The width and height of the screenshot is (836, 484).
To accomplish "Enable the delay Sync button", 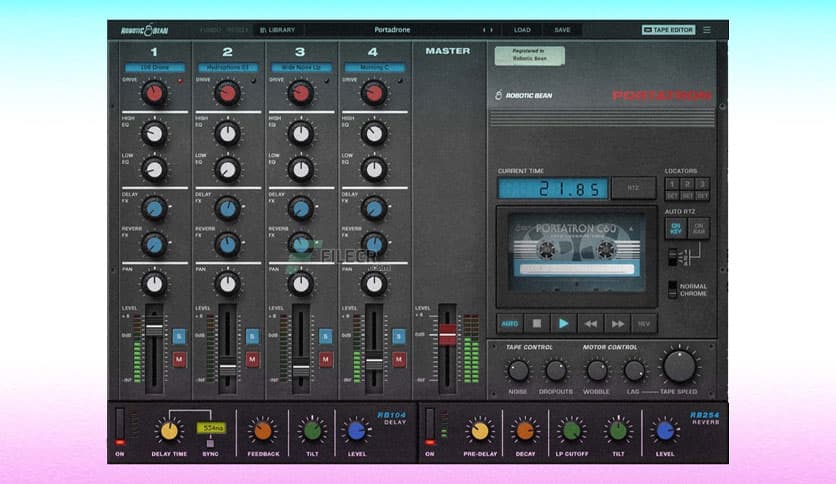I will coord(211,442).
